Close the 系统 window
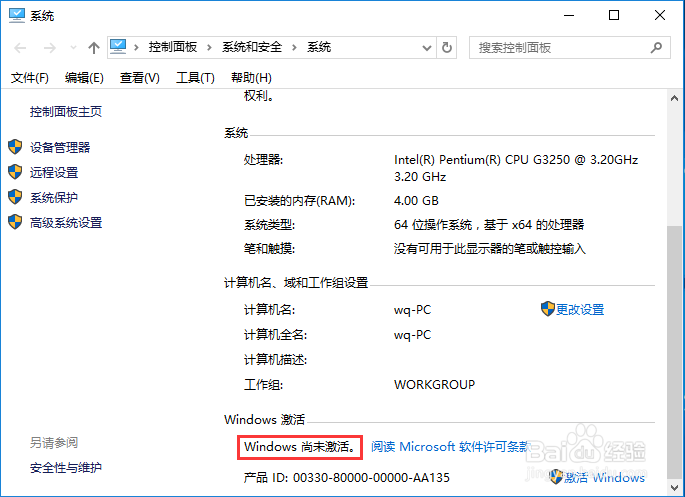685x497 pixels. (x=660, y=15)
